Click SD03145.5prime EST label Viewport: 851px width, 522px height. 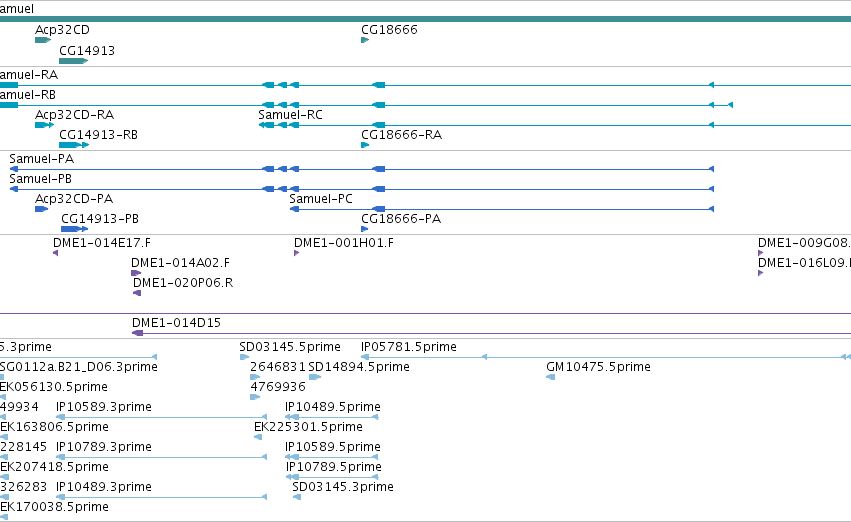(x=290, y=347)
